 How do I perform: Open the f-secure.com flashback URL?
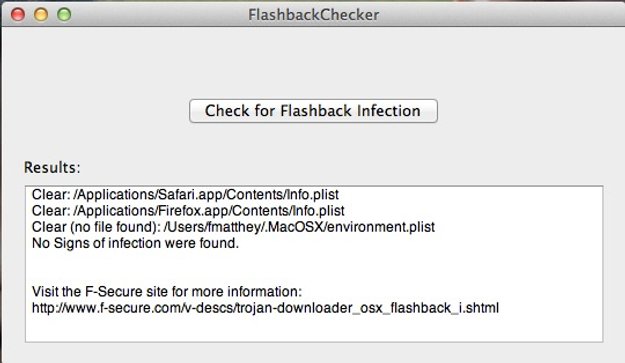point(265,308)
